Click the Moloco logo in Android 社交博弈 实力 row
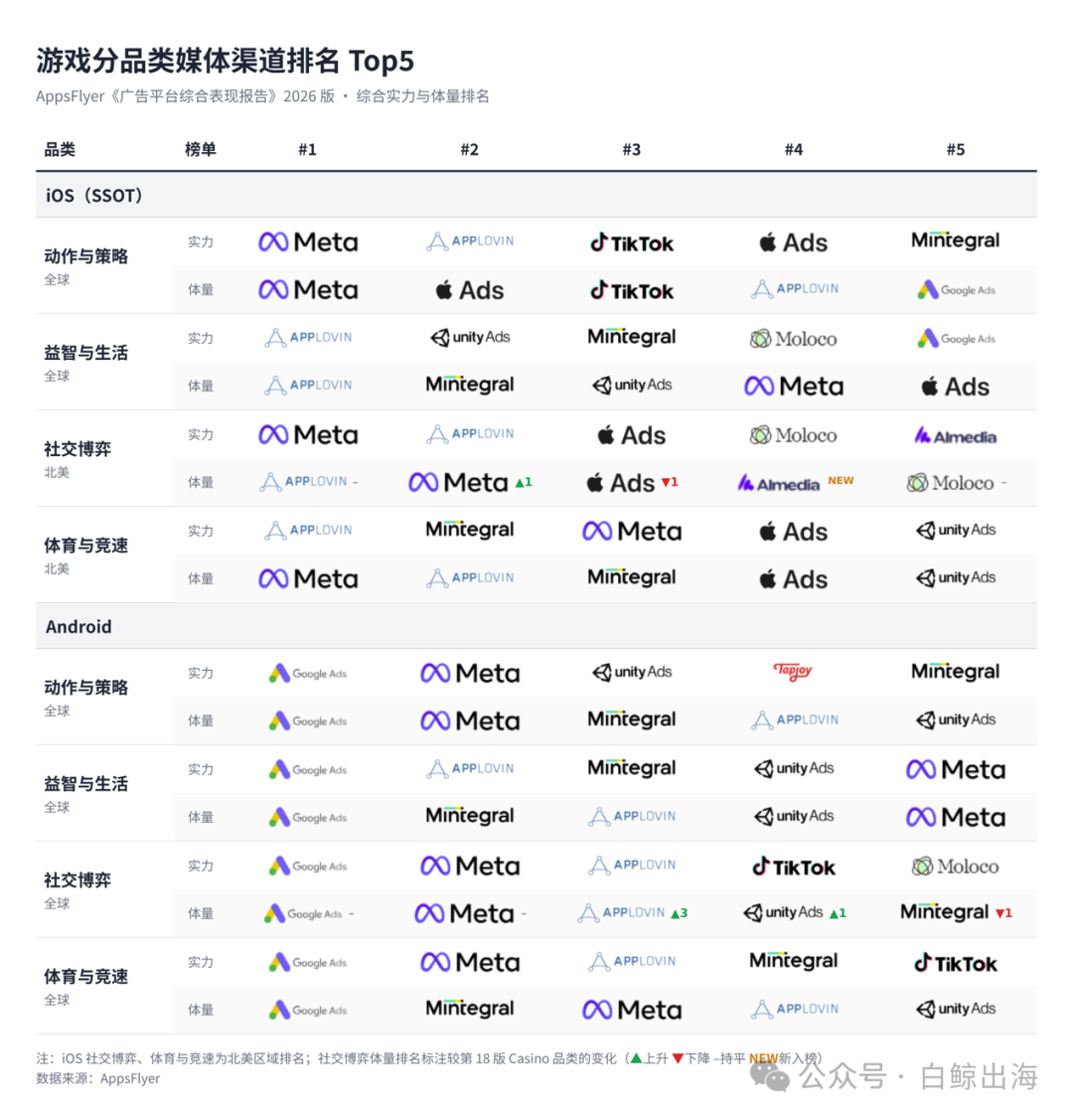Viewport: 1073px width, 1120px height. (956, 867)
